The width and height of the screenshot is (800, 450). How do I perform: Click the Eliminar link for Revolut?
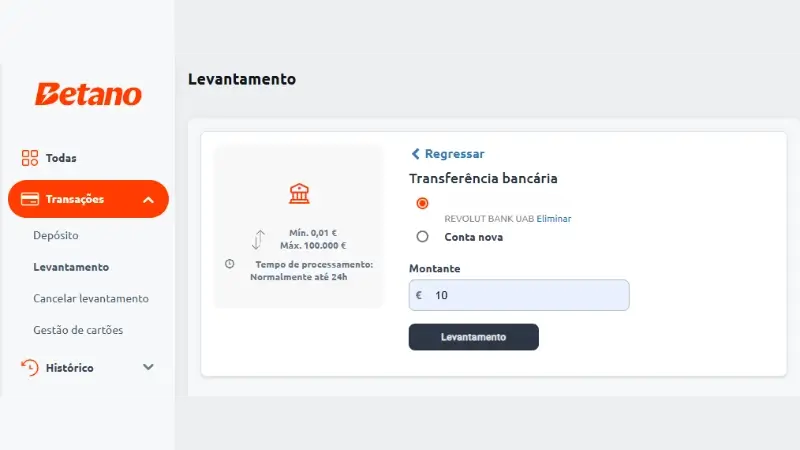click(554, 218)
